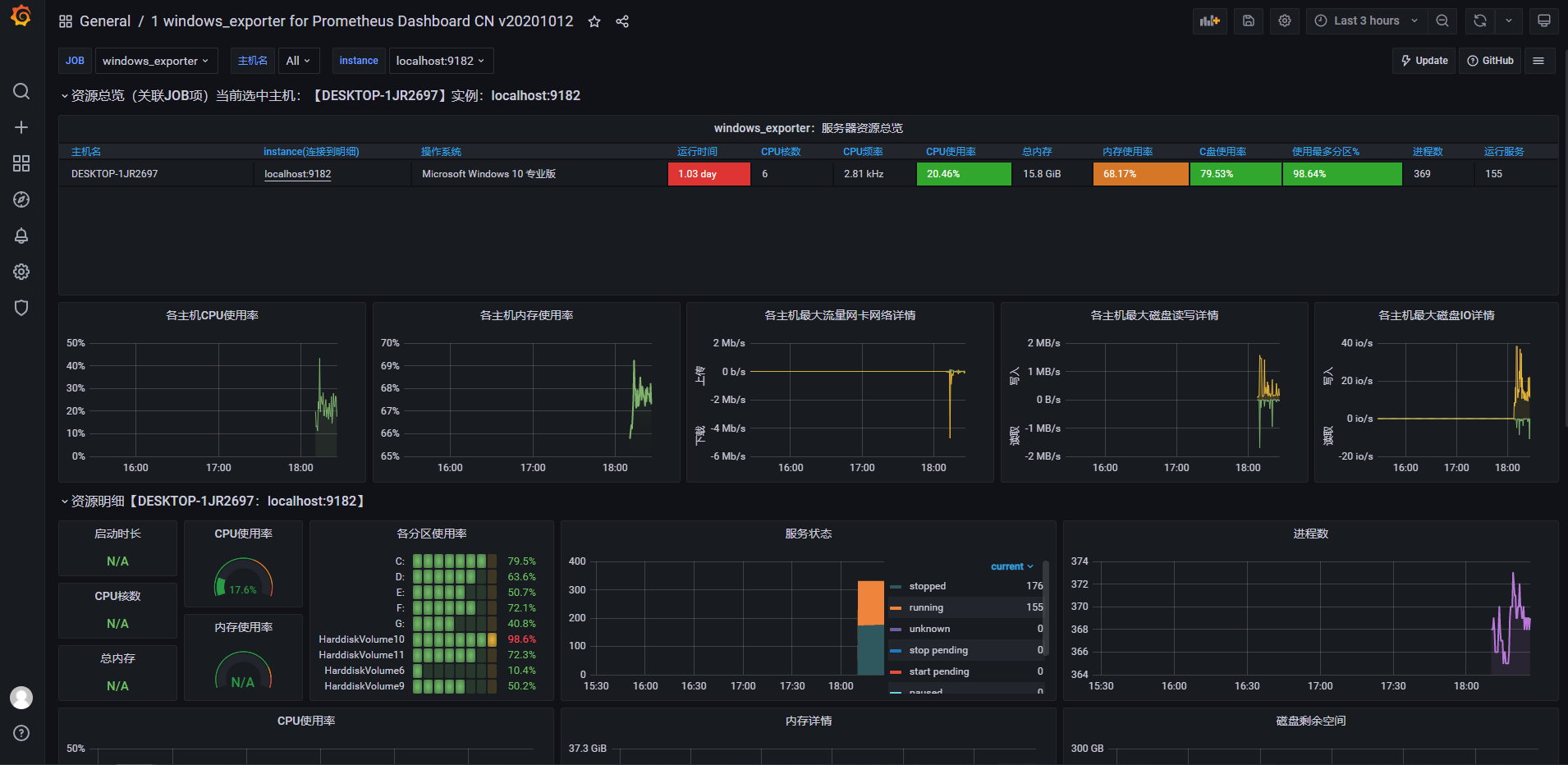Toggle the stopped series in 服务状态 legend

(926, 585)
